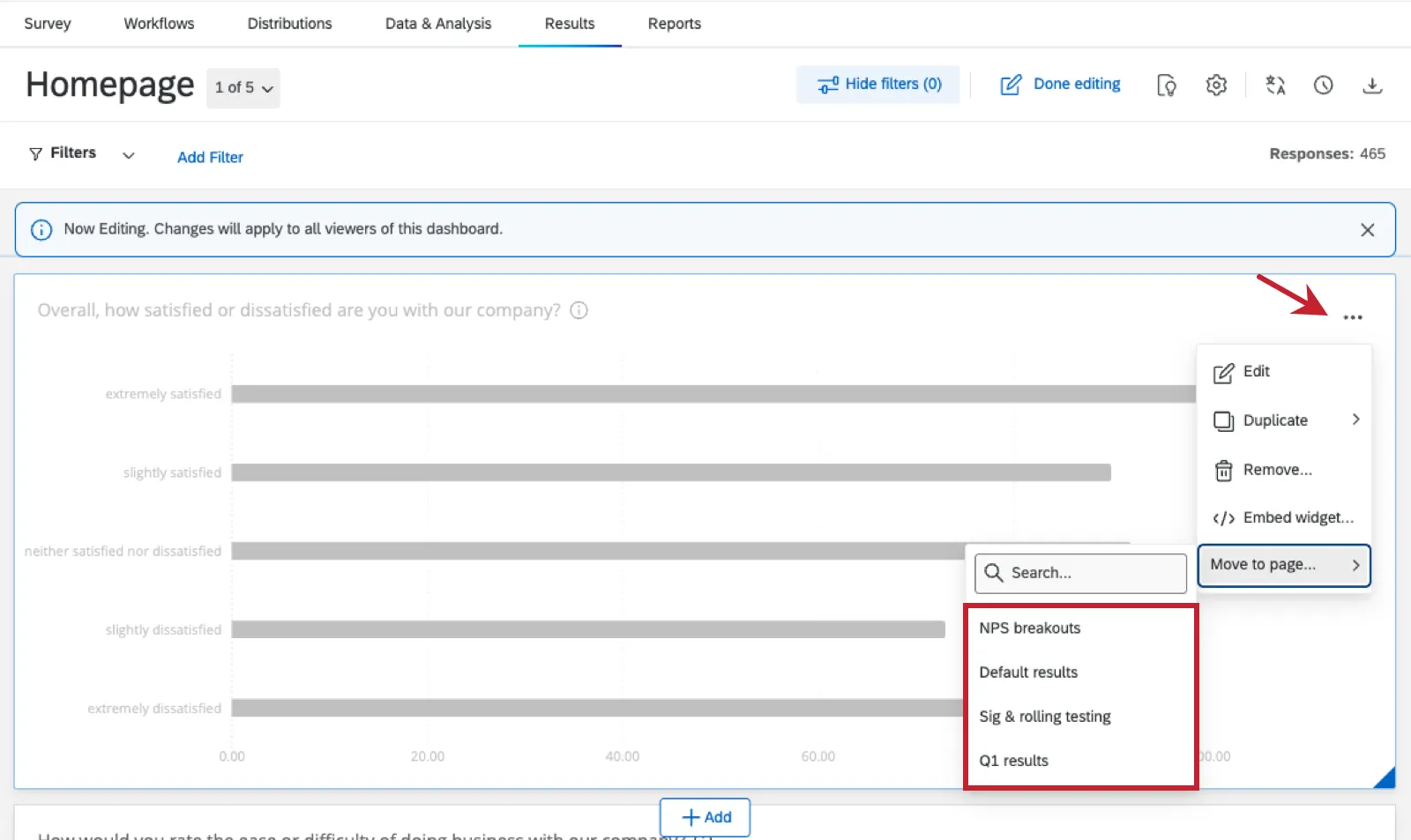The image size is (1411, 840).
Task: Go to the Reports tab
Action: point(675,24)
